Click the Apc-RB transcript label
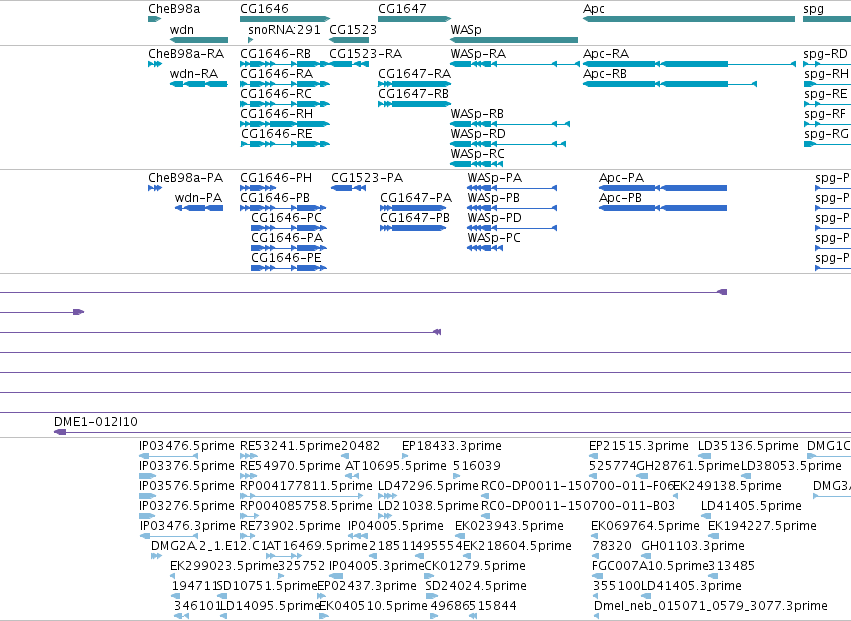 coord(605,74)
